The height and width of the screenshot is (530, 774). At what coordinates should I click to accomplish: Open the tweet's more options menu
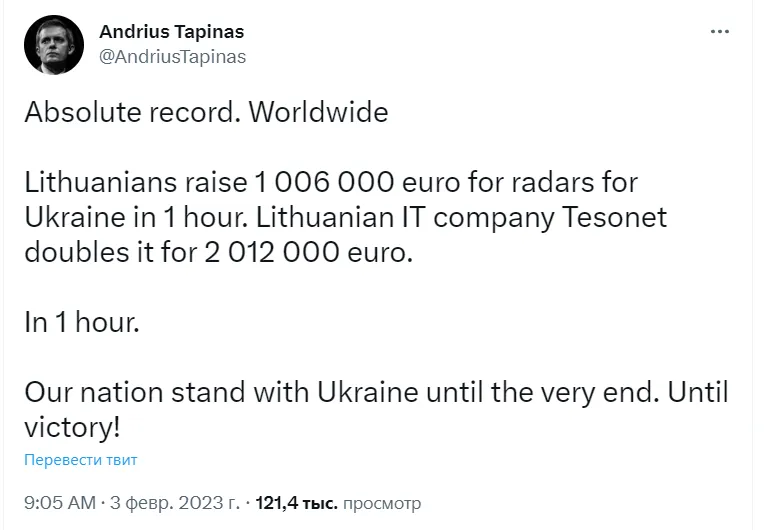coord(720,32)
